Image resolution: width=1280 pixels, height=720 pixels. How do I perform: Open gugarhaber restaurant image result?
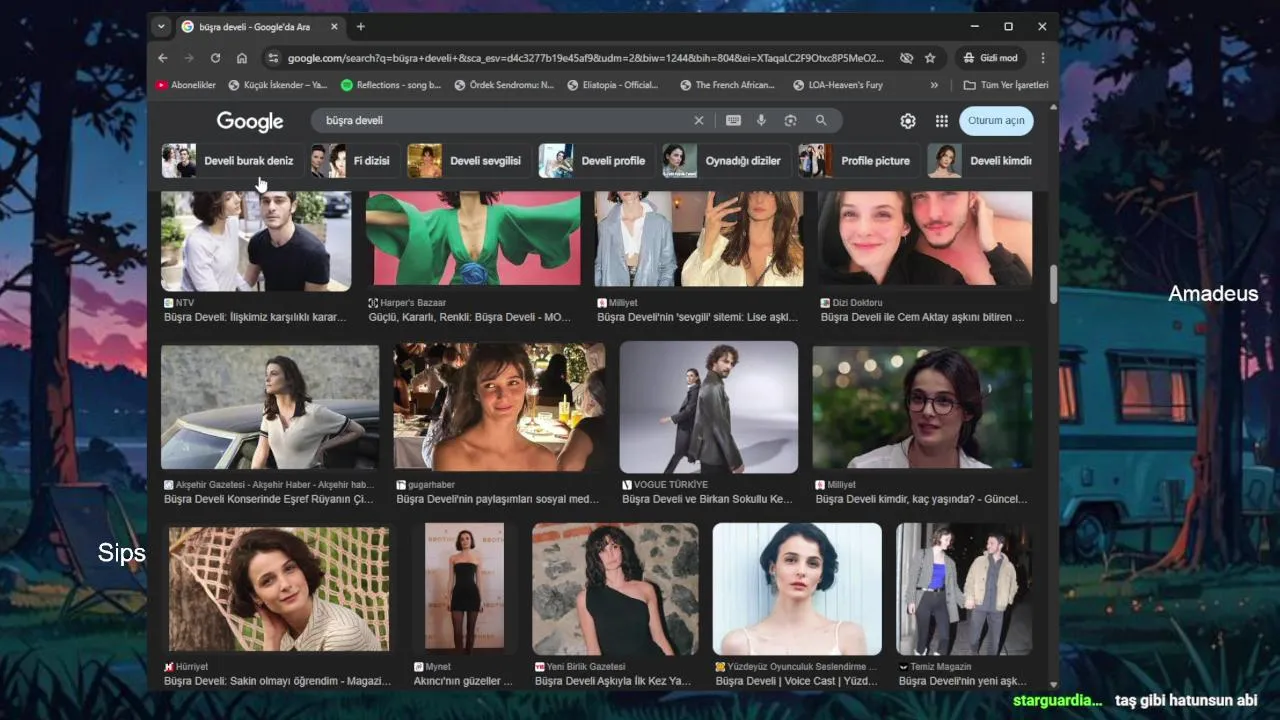(499, 407)
